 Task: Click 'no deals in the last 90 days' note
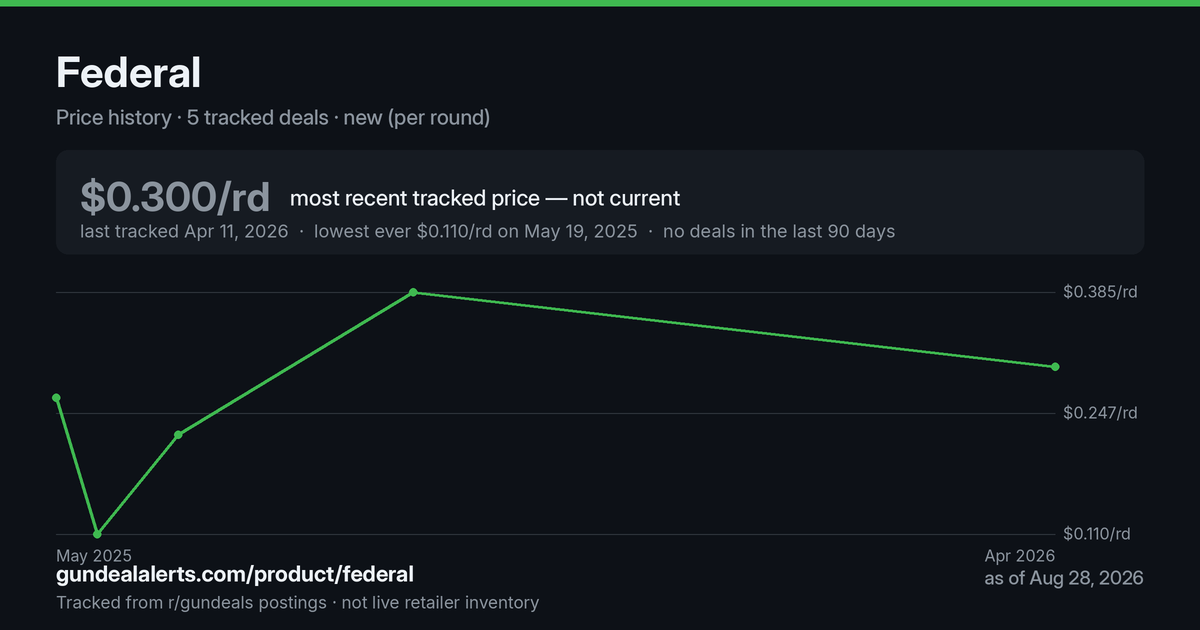779,231
